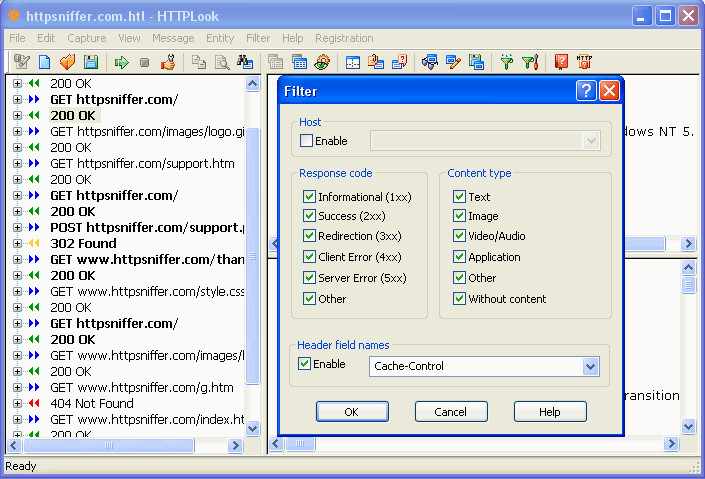Click the floppy disk with window icon
This screenshot has height=479, width=705.
(476, 62)
